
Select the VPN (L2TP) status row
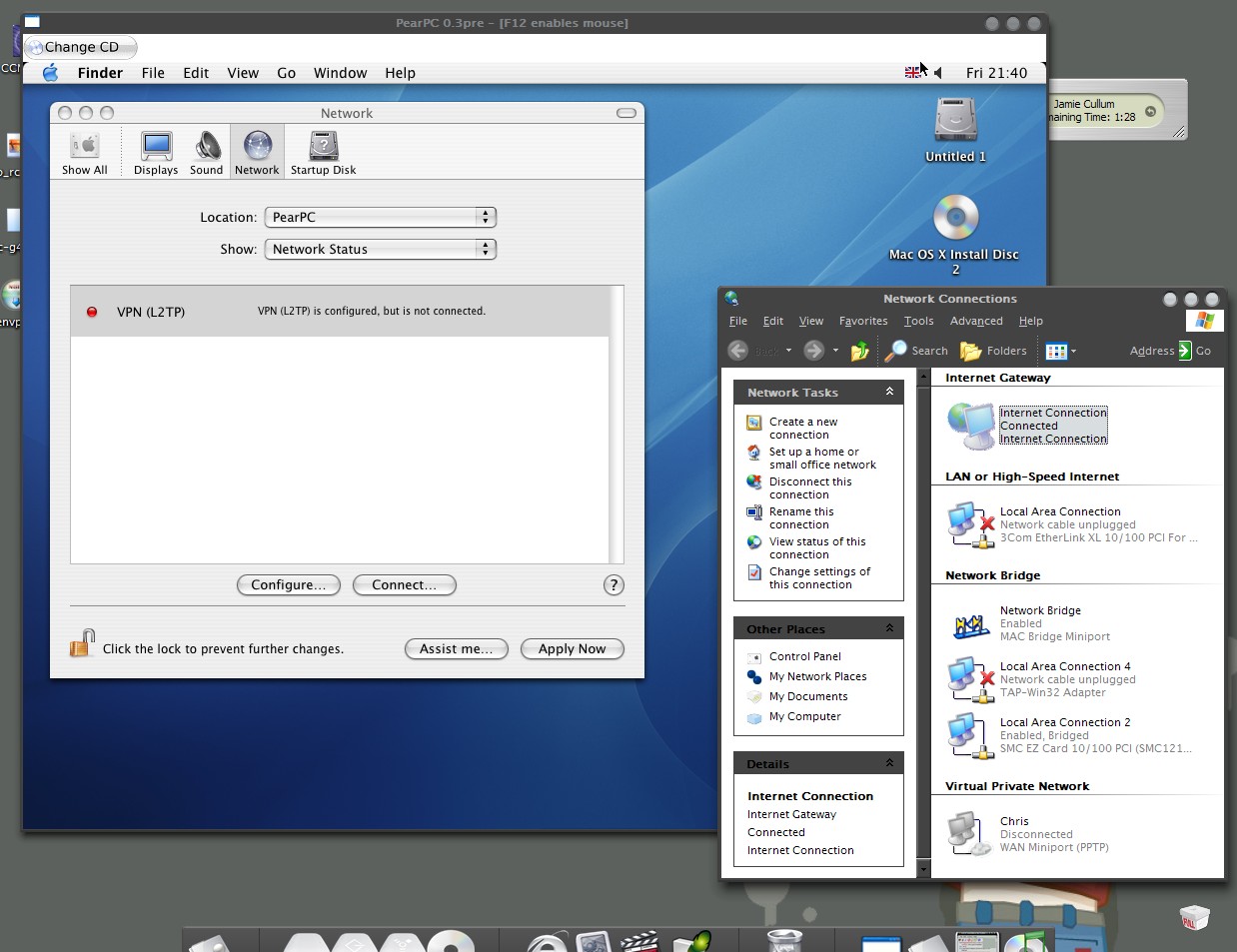[340, 312]
